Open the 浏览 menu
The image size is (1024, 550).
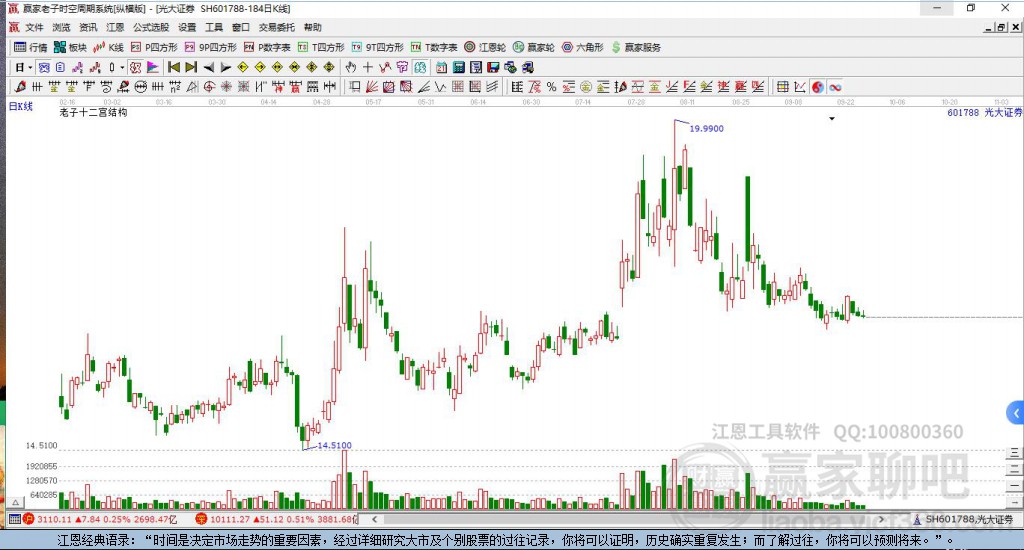[x=61, y=27]
